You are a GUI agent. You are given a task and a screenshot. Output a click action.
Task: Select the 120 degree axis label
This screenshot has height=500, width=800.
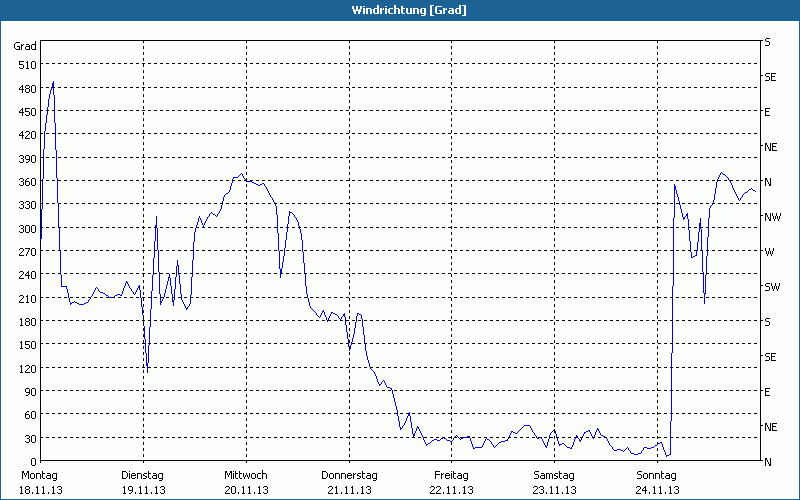pyautogui.click(x=28, y=368)
